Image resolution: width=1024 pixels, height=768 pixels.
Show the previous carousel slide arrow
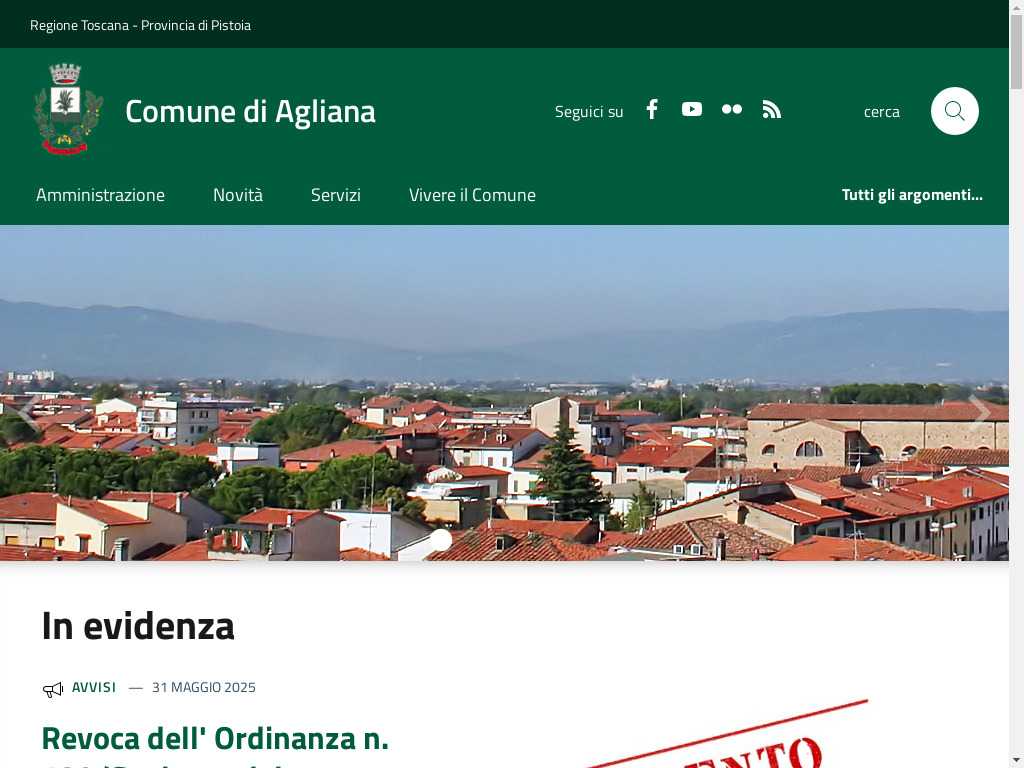[28, 410]
